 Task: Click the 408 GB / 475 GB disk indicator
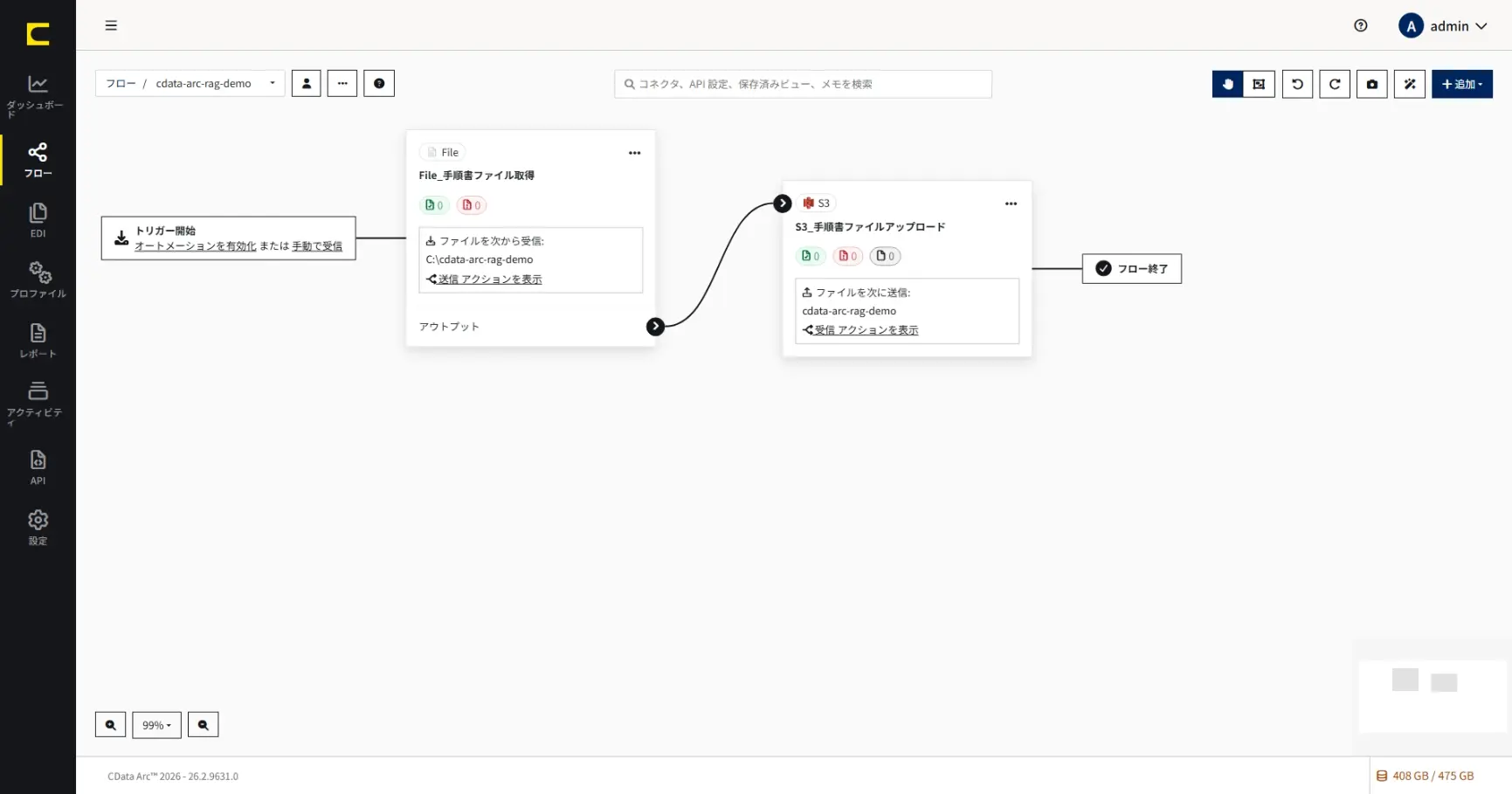[1426, 776]
